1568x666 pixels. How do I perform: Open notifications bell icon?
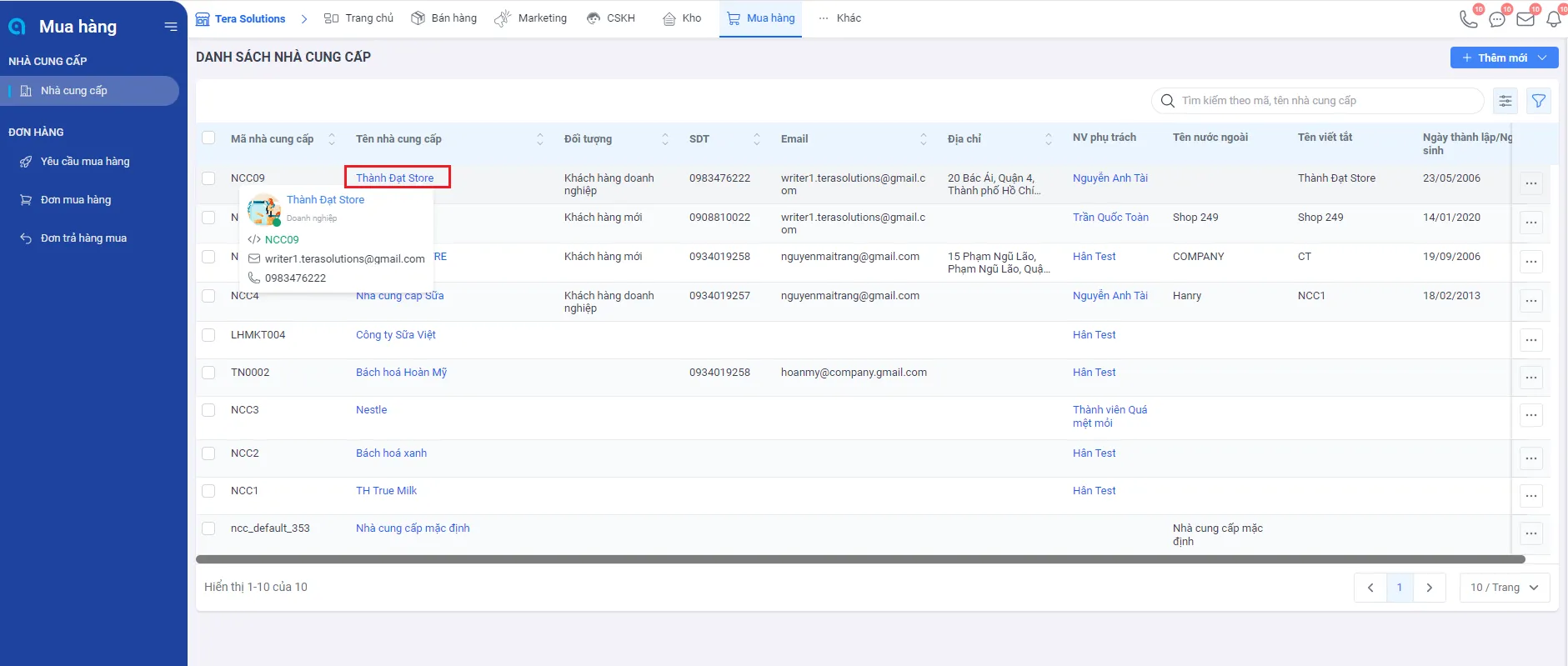coord(1554,18)
